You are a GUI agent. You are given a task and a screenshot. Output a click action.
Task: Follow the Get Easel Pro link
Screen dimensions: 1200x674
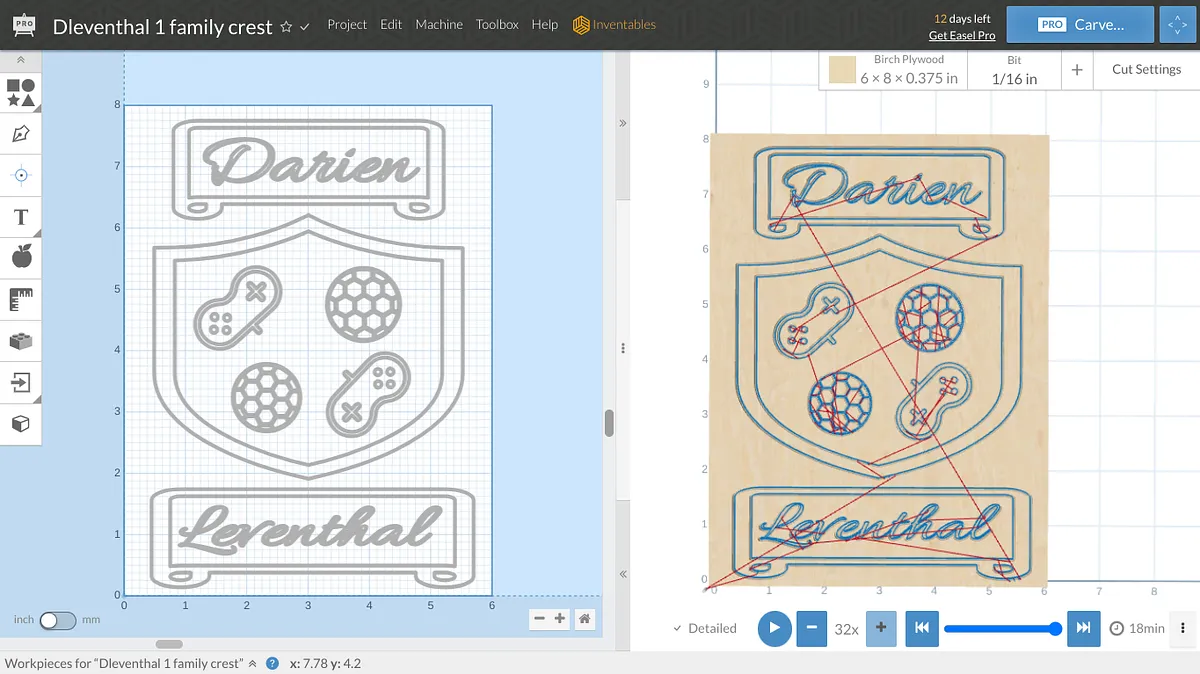tap(961, 35)
